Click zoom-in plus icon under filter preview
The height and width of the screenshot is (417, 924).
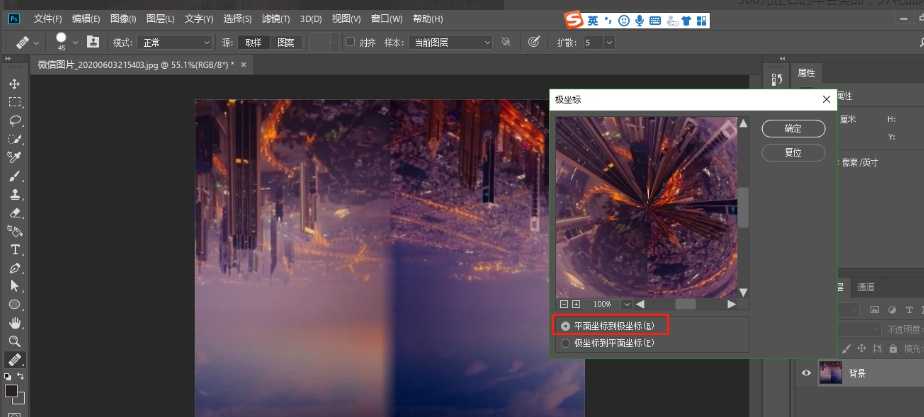pos(576,304)
